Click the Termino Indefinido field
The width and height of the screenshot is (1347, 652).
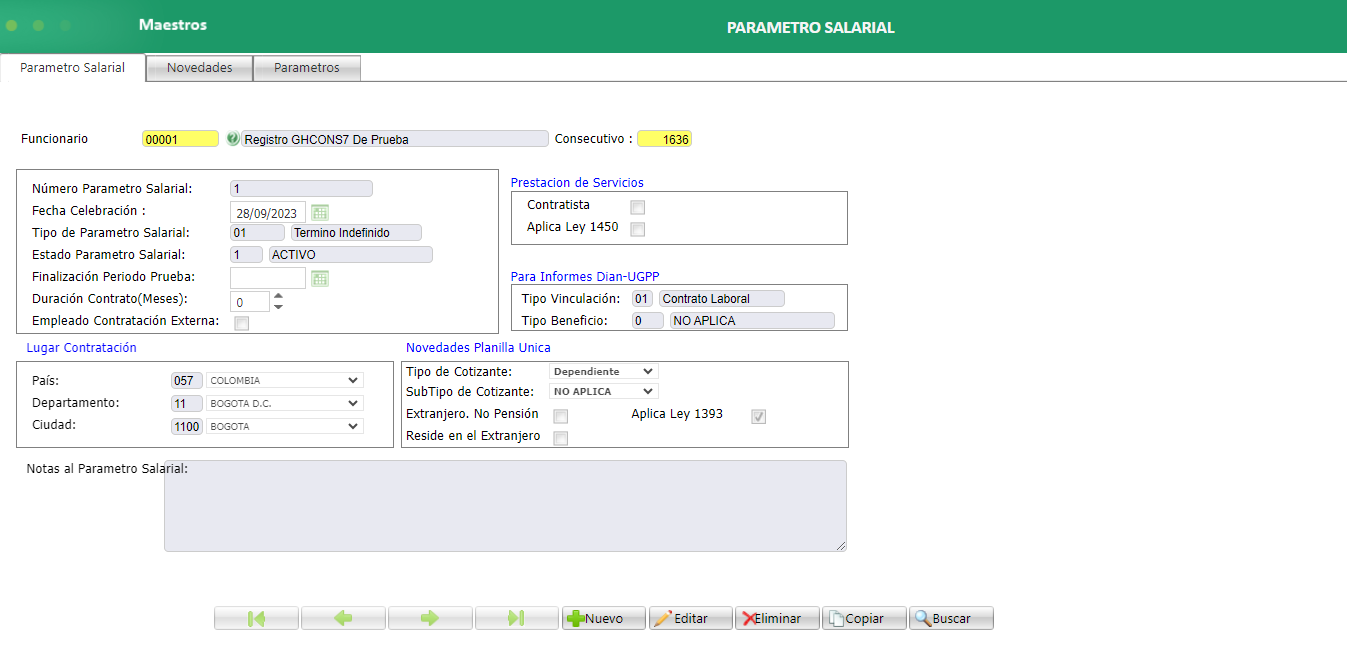tap(356, 232)
